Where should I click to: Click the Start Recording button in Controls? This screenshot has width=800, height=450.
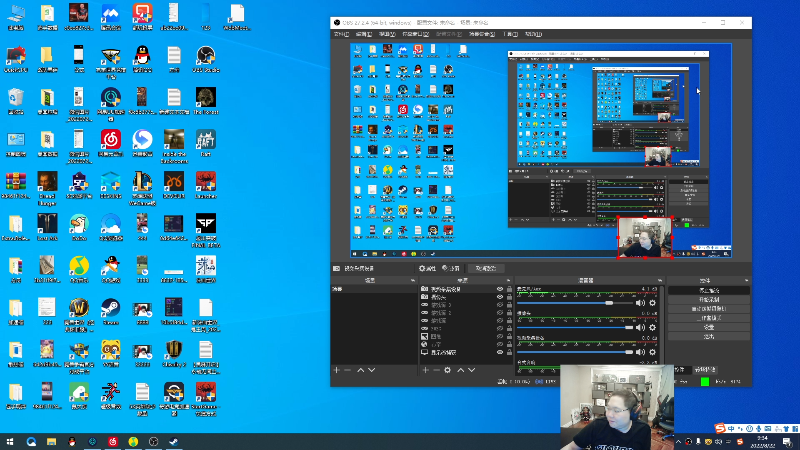[x=709, y=299]
